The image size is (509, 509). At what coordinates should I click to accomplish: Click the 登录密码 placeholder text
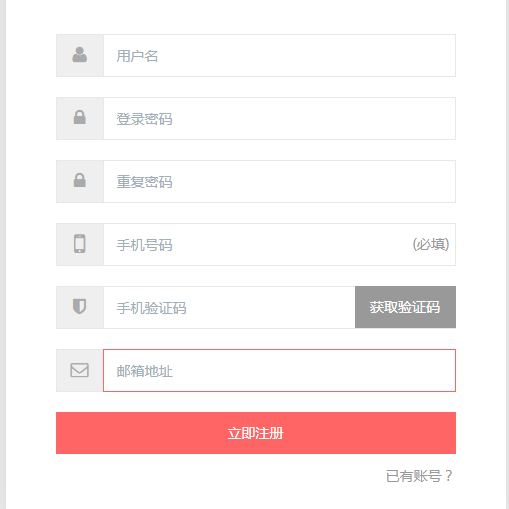coord(144,119)
